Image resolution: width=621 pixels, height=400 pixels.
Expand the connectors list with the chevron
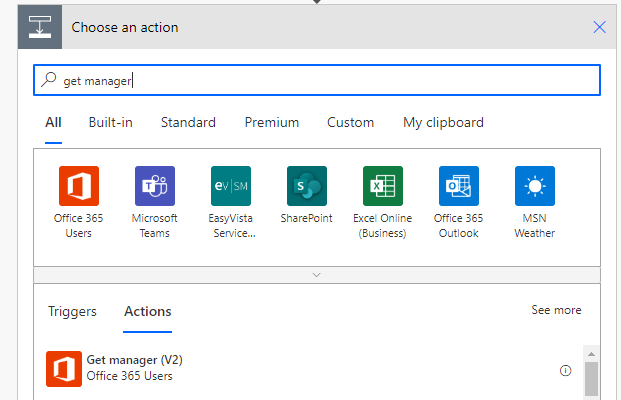click(316, 275)
